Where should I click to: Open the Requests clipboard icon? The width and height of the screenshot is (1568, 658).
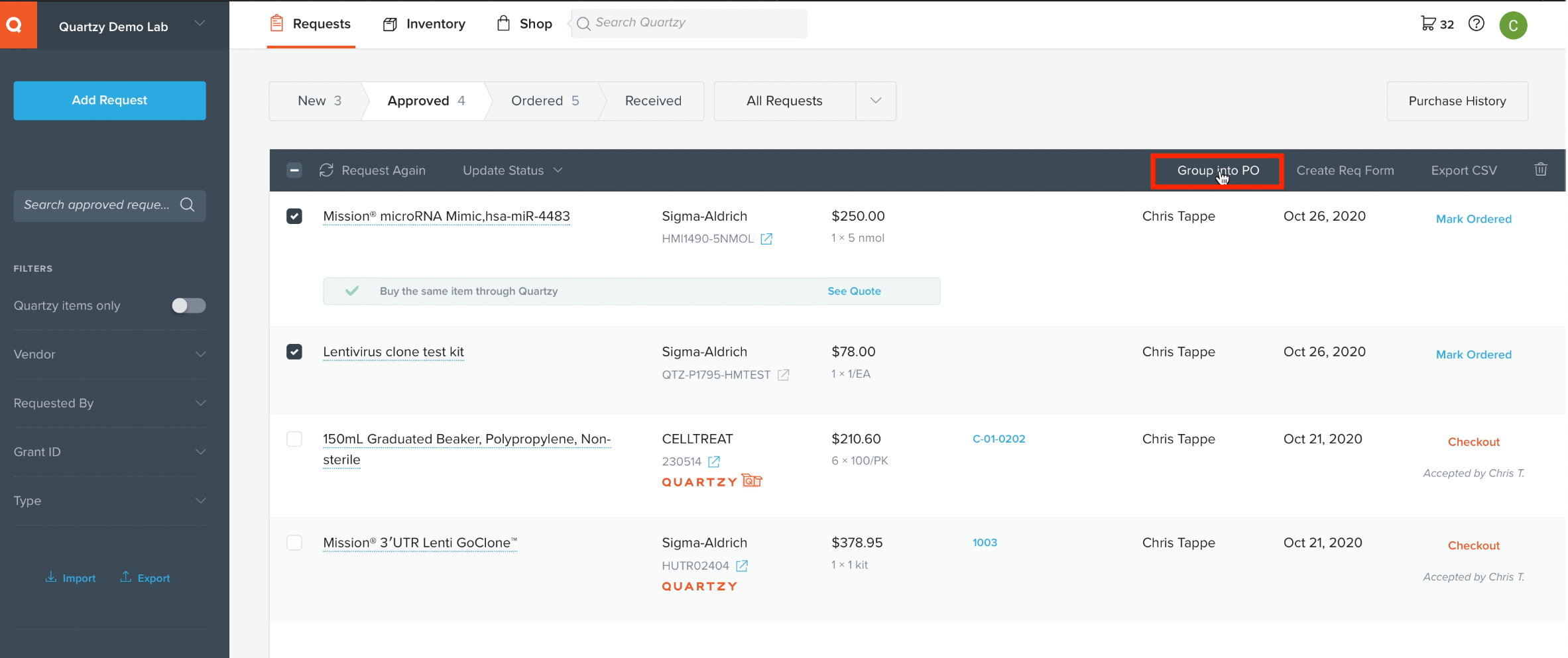click(x=276, y=23)
